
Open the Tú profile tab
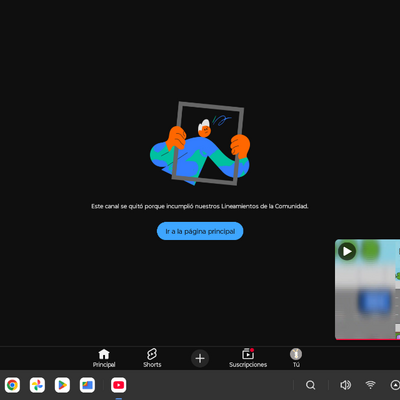click(296, 358)
